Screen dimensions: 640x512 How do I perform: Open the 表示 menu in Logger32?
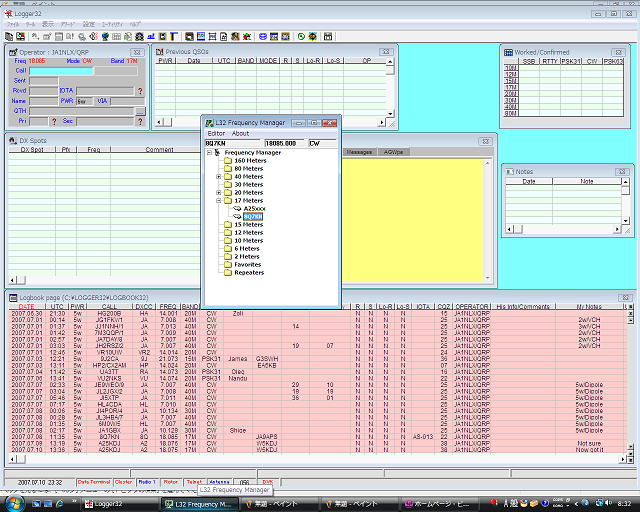[48, 24]
